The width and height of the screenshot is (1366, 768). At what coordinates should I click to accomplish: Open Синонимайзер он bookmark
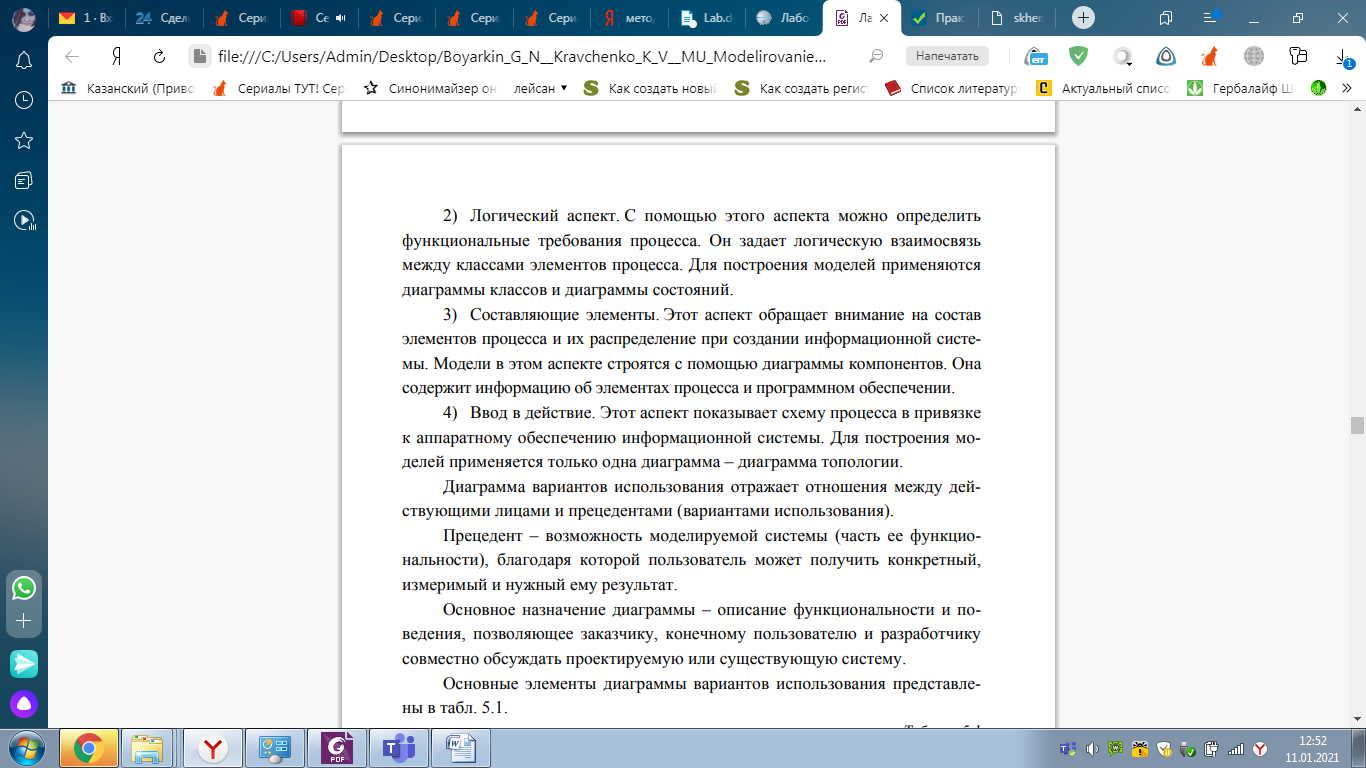pyautogui.click(x=430, y=88)
